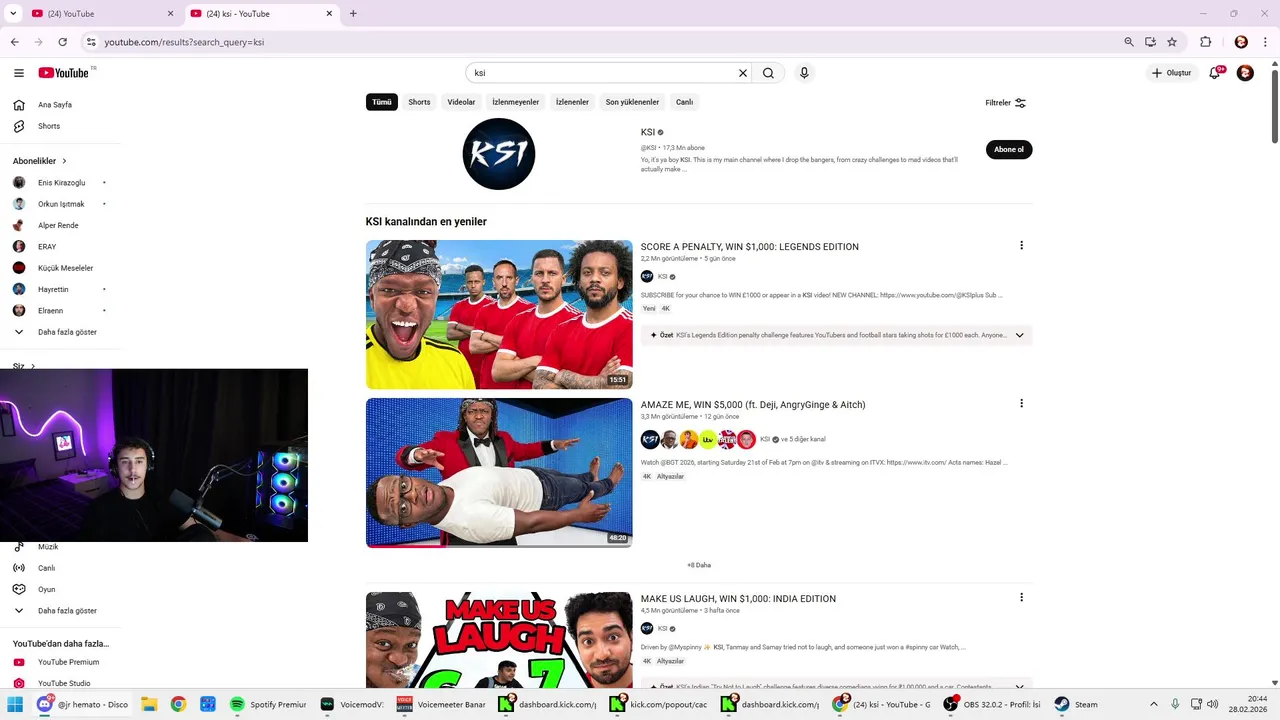Open the KSI channel avatar
This screenshot has height=720, width=1280.
499,154
